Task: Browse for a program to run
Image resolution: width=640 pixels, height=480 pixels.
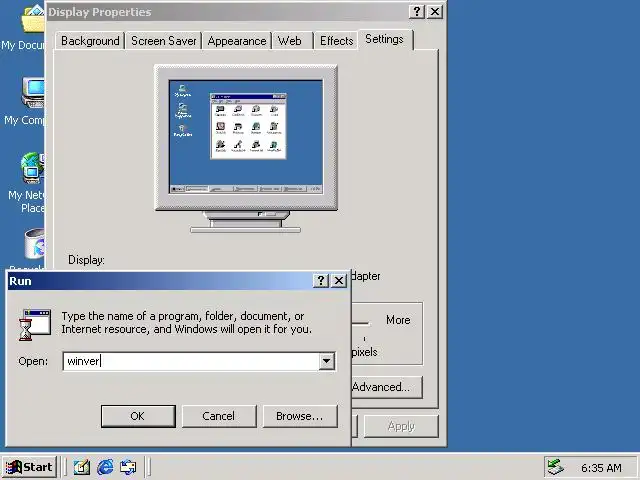Action: coord(300,416)
